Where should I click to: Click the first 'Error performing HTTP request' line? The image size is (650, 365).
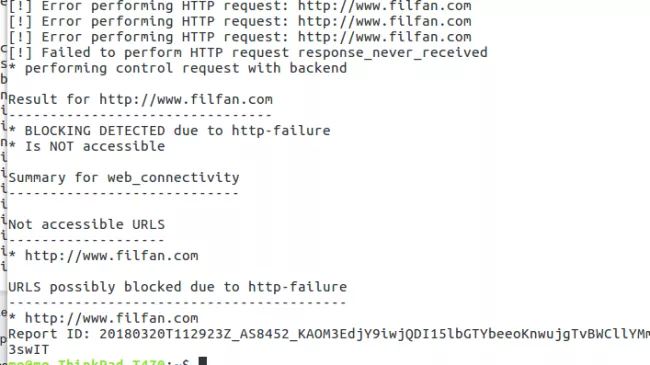click(x=240, y=6)
